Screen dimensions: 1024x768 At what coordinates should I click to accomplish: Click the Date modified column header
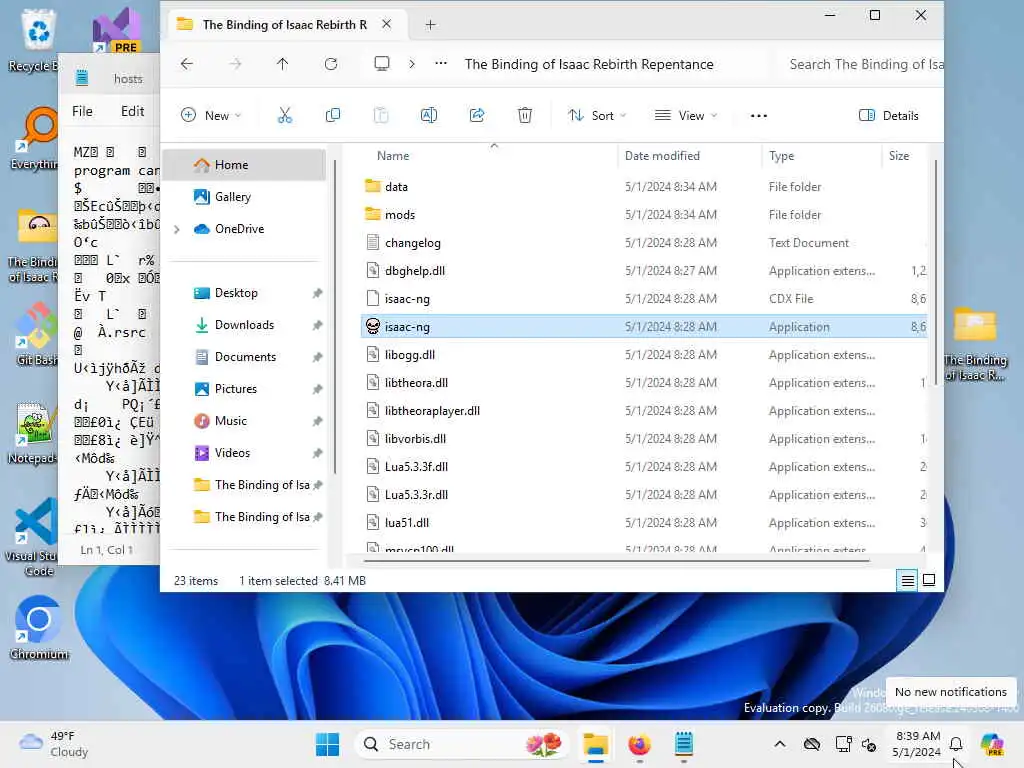coord(662,156)
